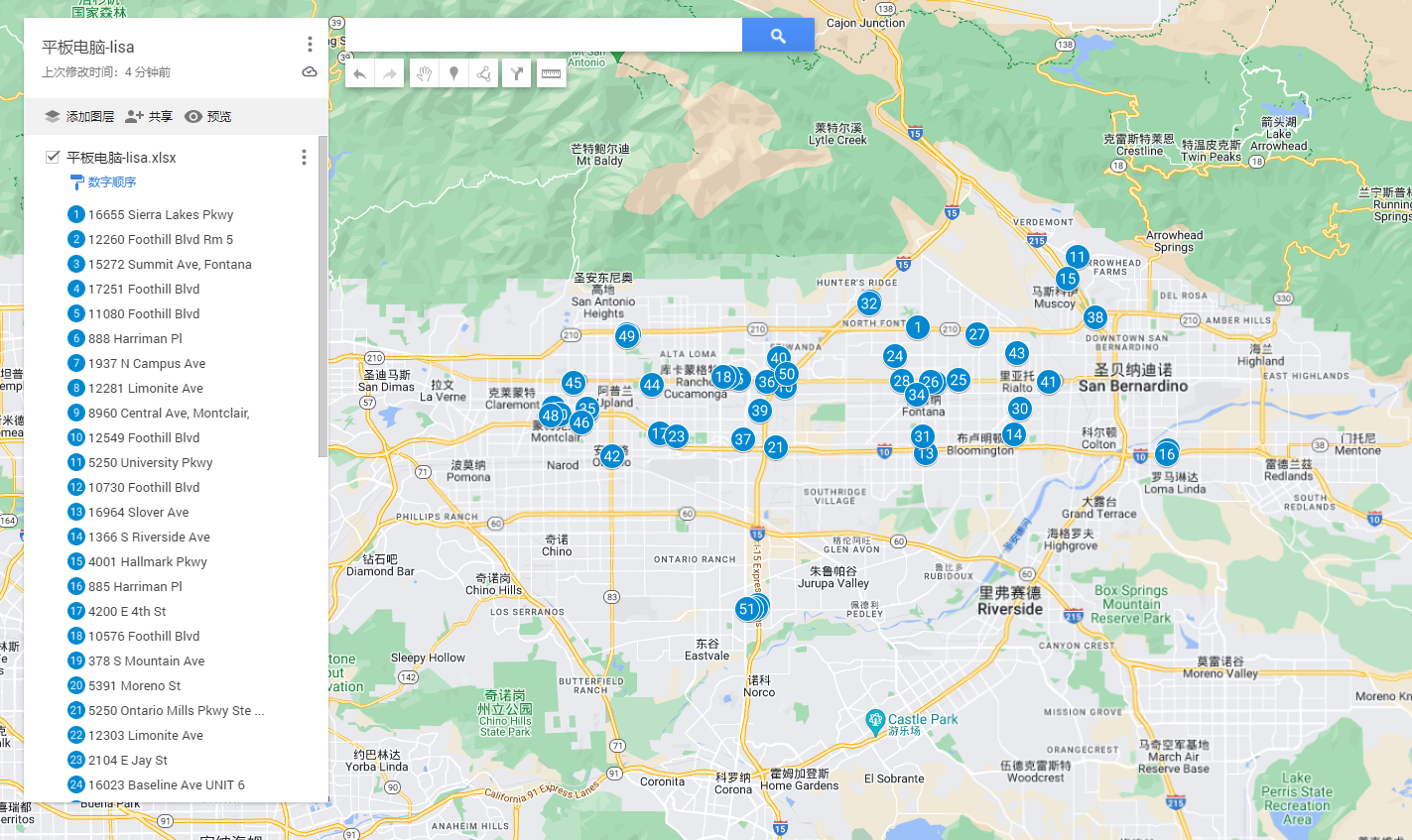
Task: Click inside the map search field
Action: point(543,36)
